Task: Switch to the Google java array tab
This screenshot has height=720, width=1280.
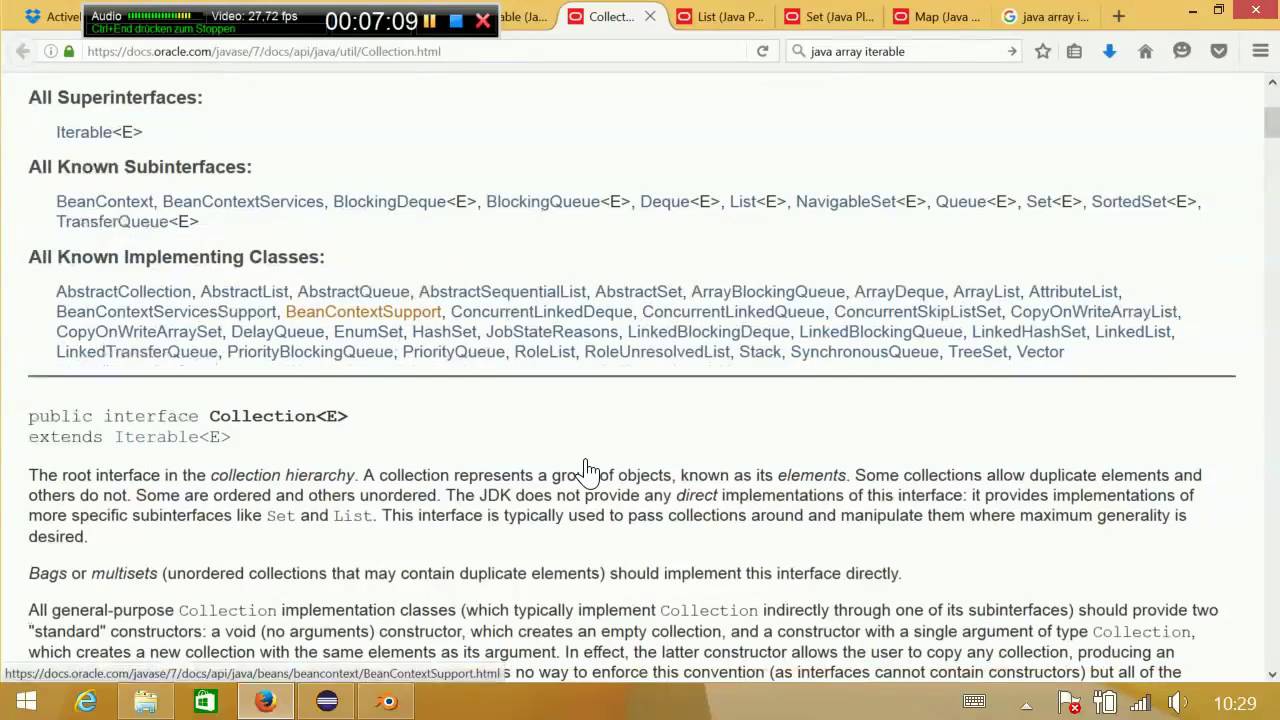Action: [1044, 16]
